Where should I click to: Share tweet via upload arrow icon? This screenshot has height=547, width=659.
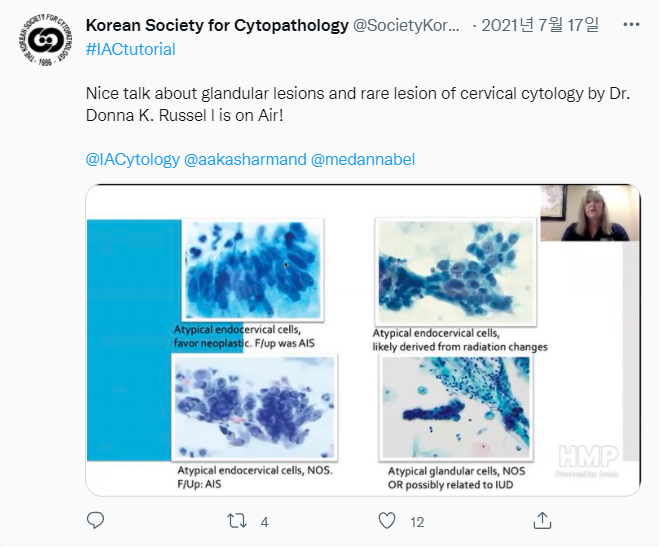[x=542, y=521]
